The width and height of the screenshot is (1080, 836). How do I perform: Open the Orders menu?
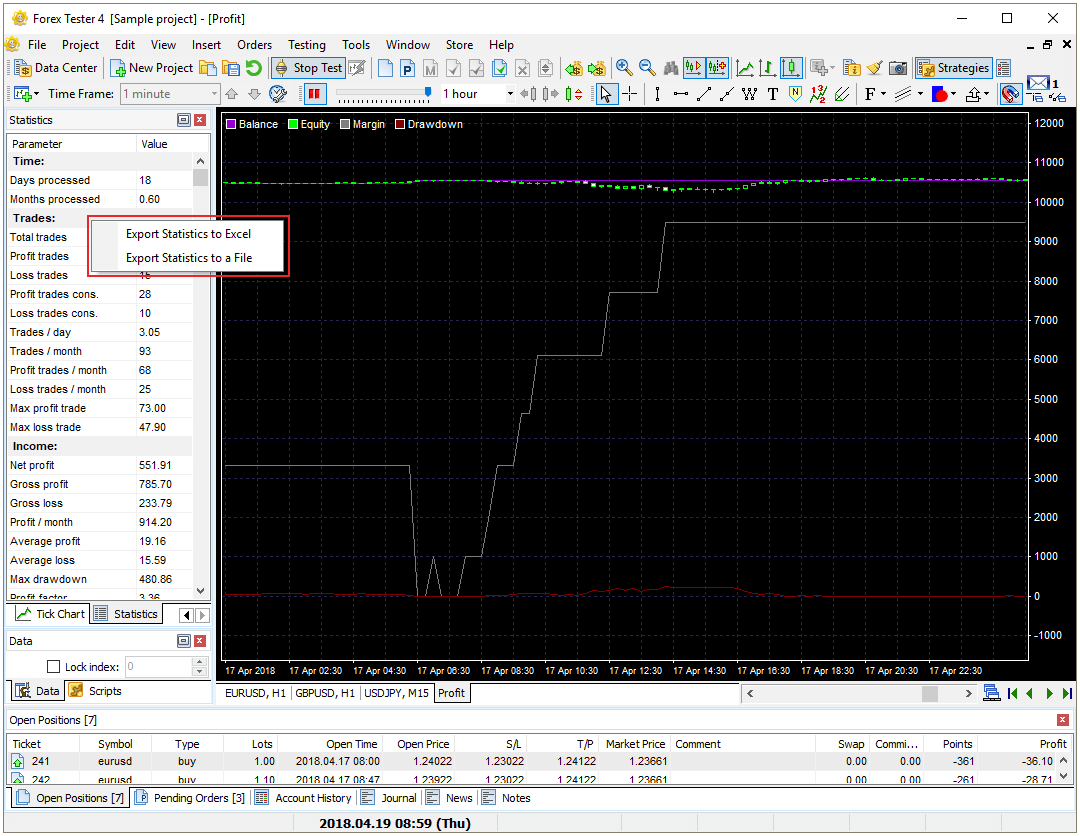[x=254, y=45]
